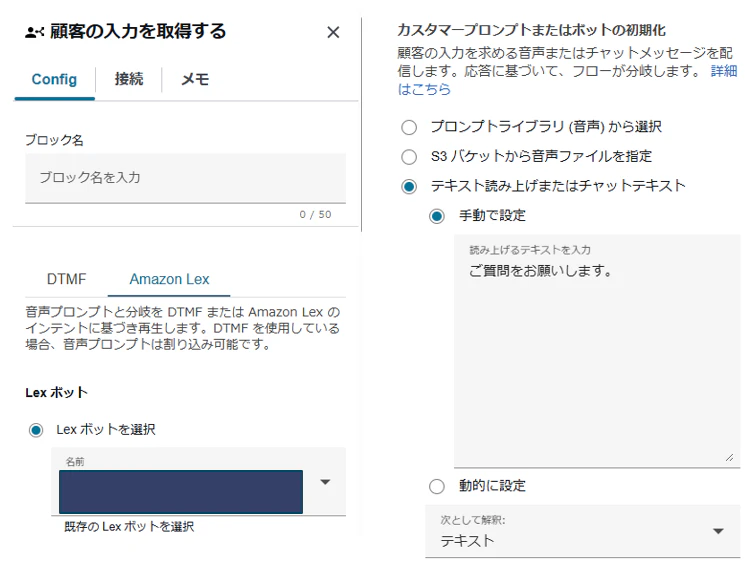Click the customer input icon beside the panel title
This screenshot has height=570, width=752.
click(x=35, y=32)
